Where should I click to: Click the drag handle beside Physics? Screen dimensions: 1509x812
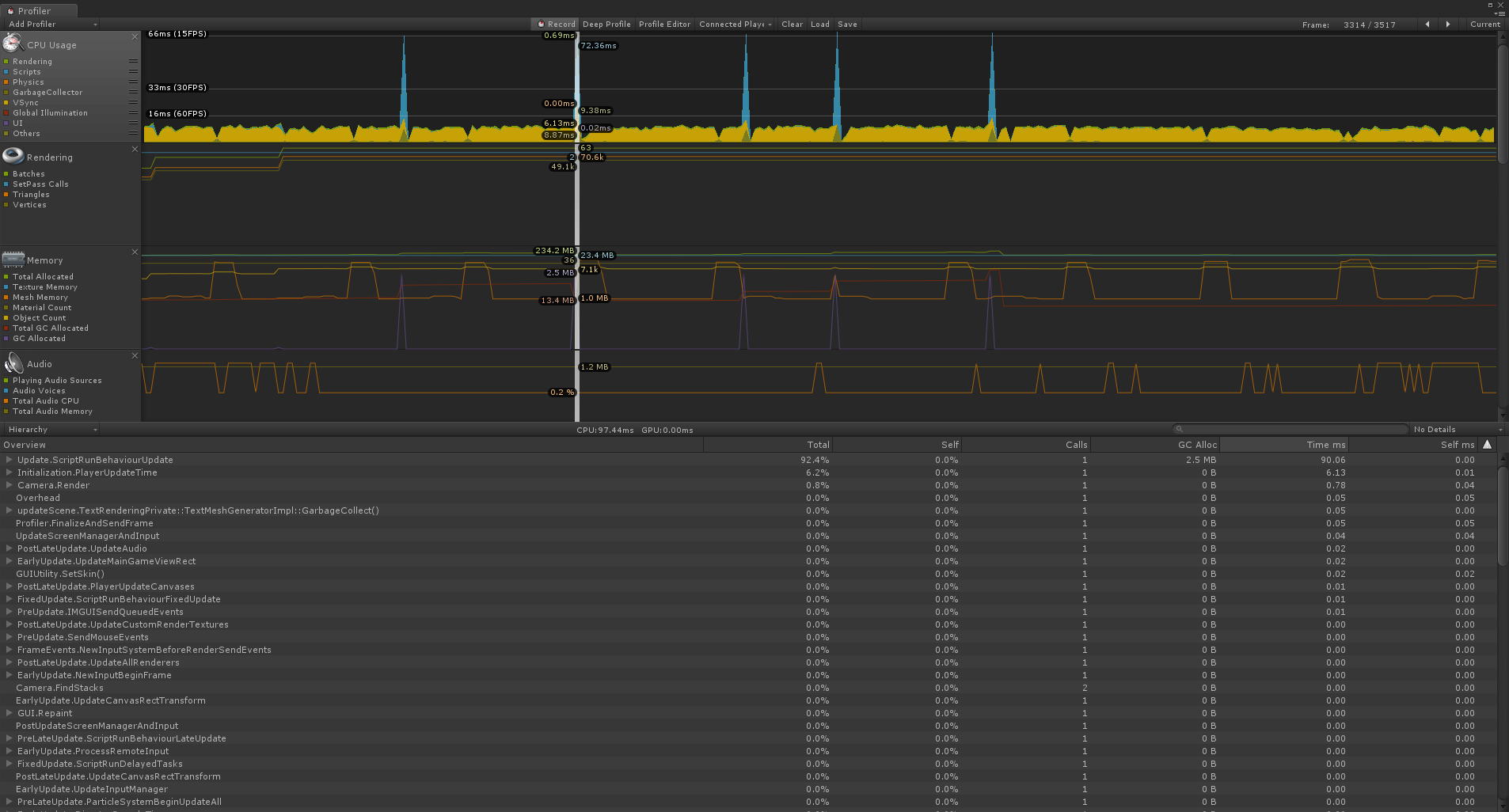click(133, 82)
